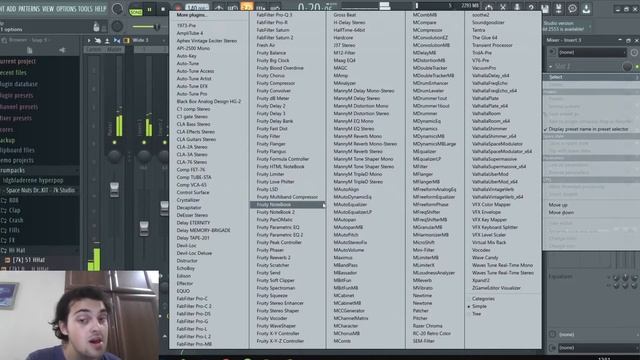Choose Categories view option

coord(483,299)
